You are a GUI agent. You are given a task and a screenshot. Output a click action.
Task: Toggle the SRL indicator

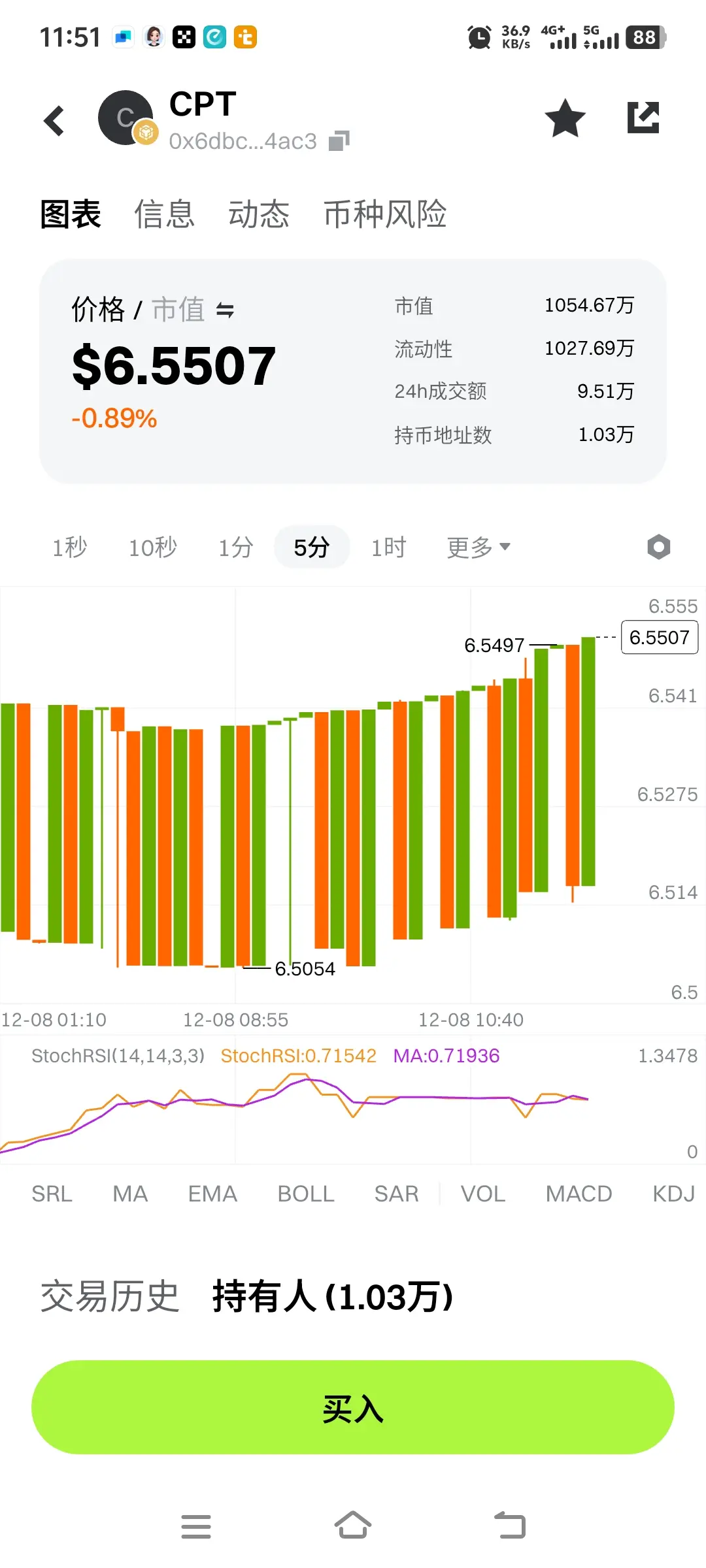(x=52, y=1194)
